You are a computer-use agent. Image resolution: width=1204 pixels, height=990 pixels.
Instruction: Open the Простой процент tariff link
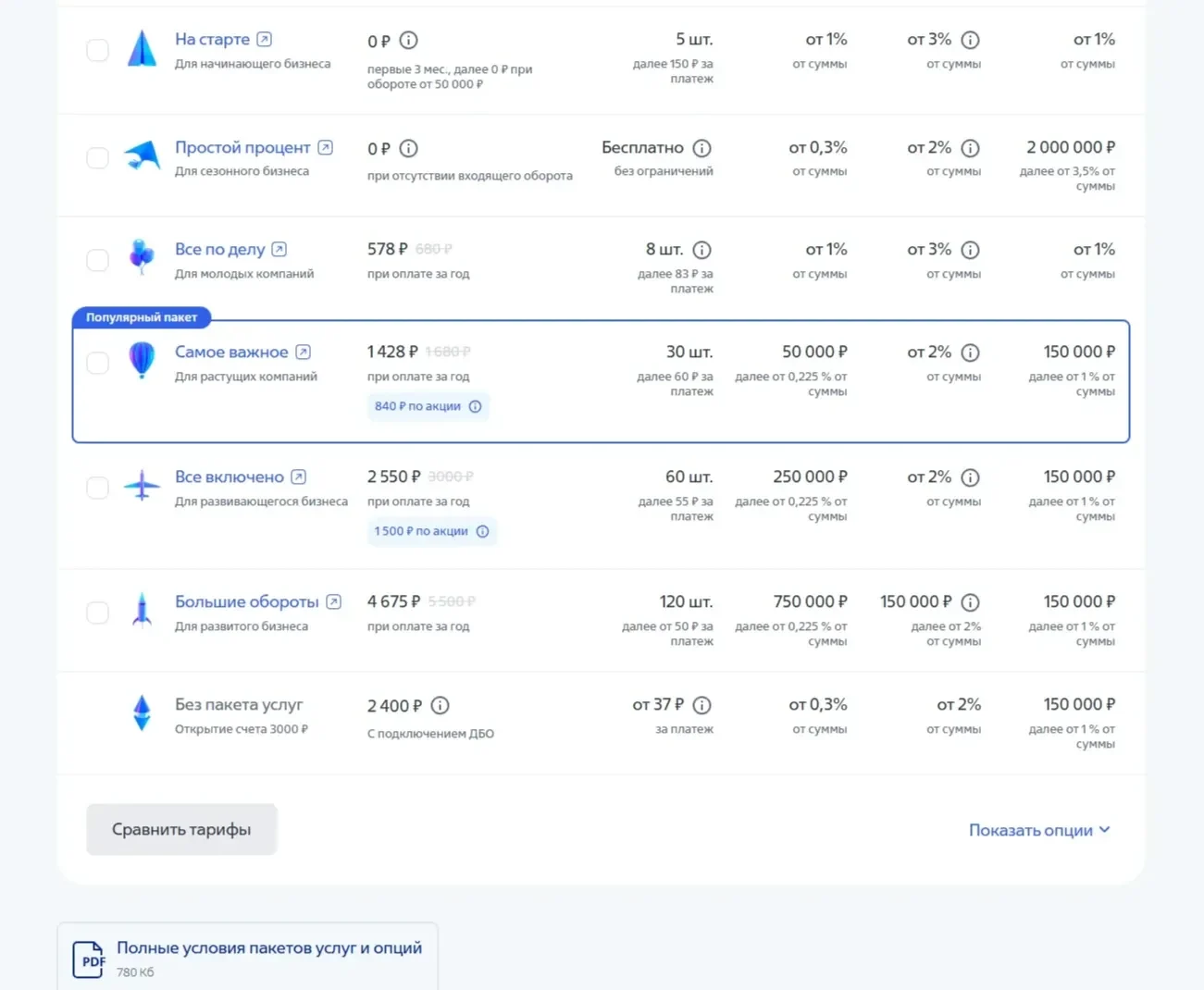pyautogui.click(x=242, y=147)
